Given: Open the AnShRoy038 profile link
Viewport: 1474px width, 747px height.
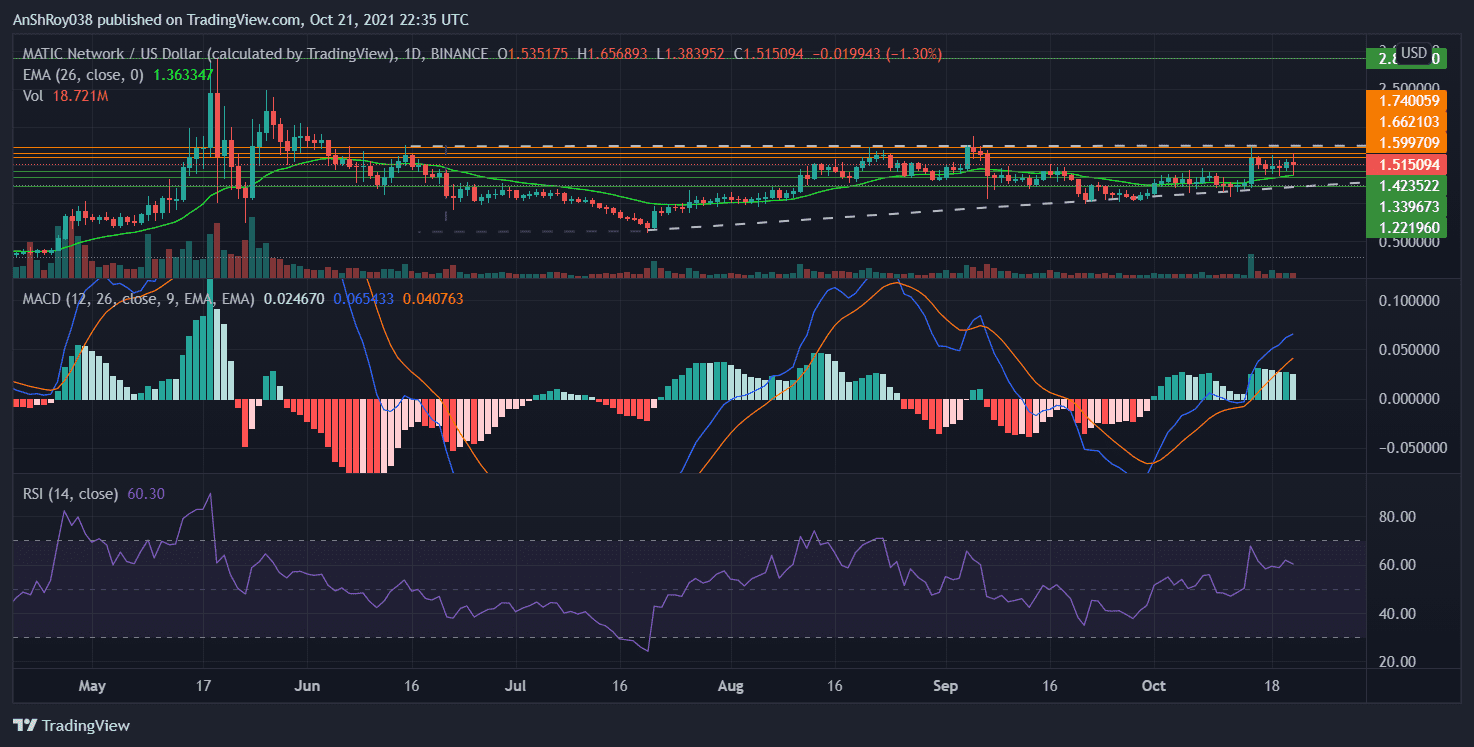Looking at the screenshot, I should pos(55,19).
